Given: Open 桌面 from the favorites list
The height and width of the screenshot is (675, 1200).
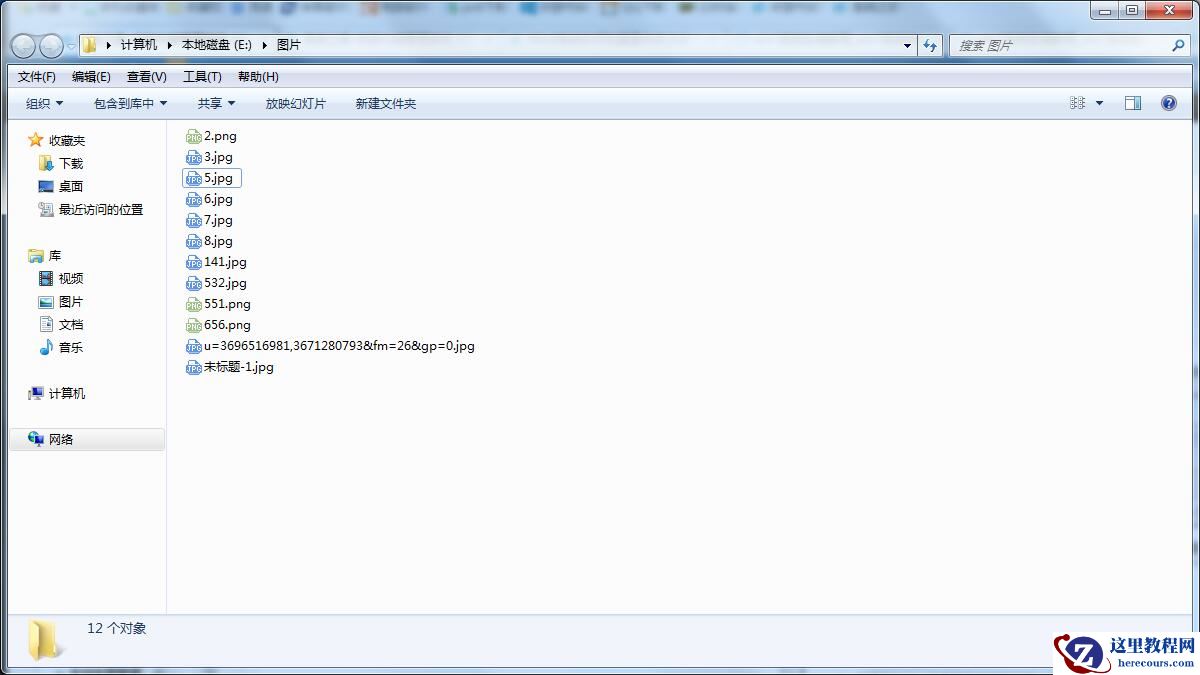Looking at the screenshot, I should pyautogui.click(x=67, y=186).
